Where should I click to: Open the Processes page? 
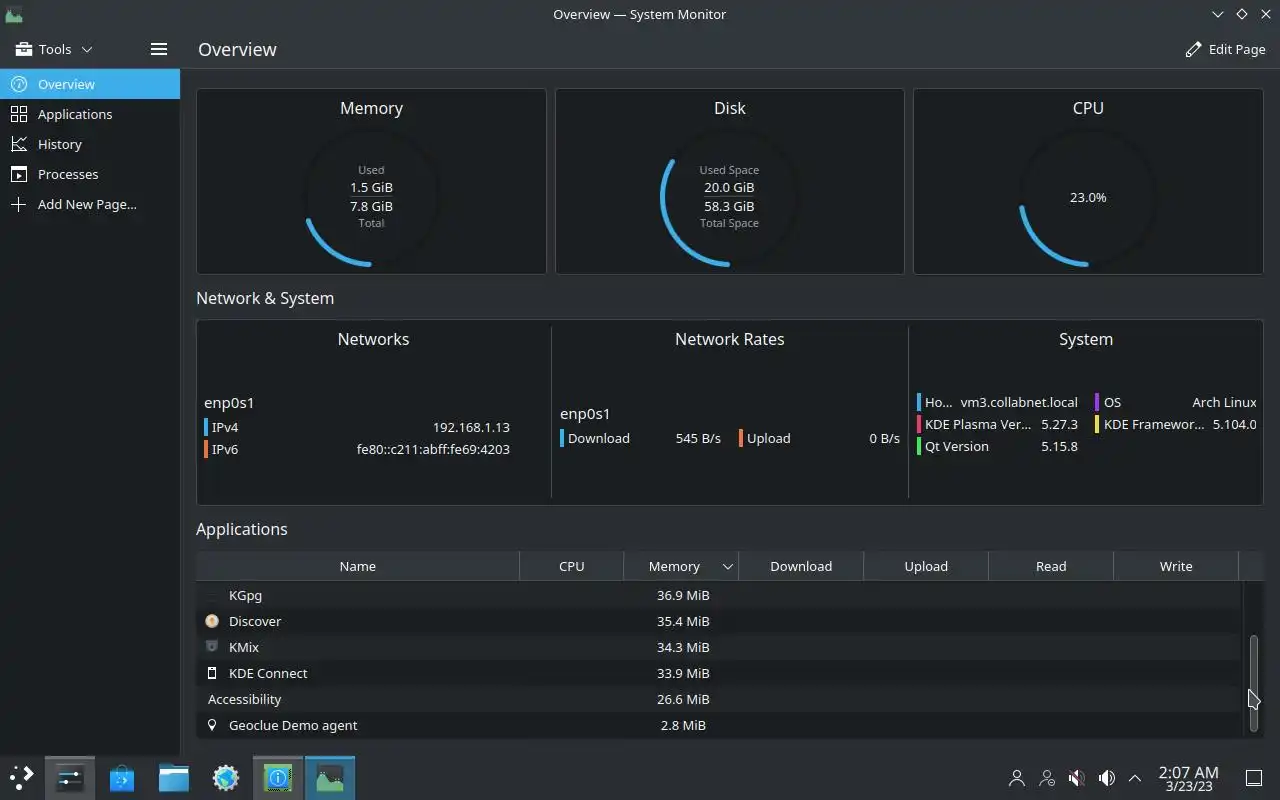tap(90, 174)
